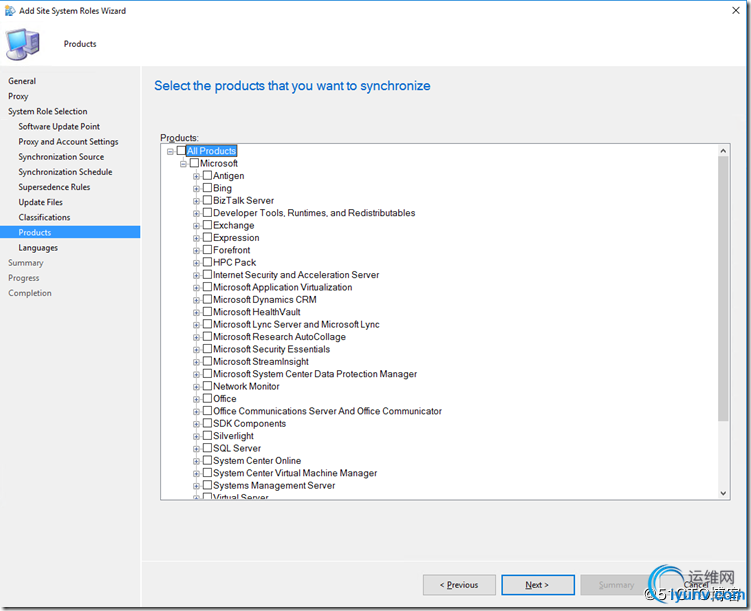Click the products list scroll down arrow
Screen dimensions: 751x611
tap(723, 493)
